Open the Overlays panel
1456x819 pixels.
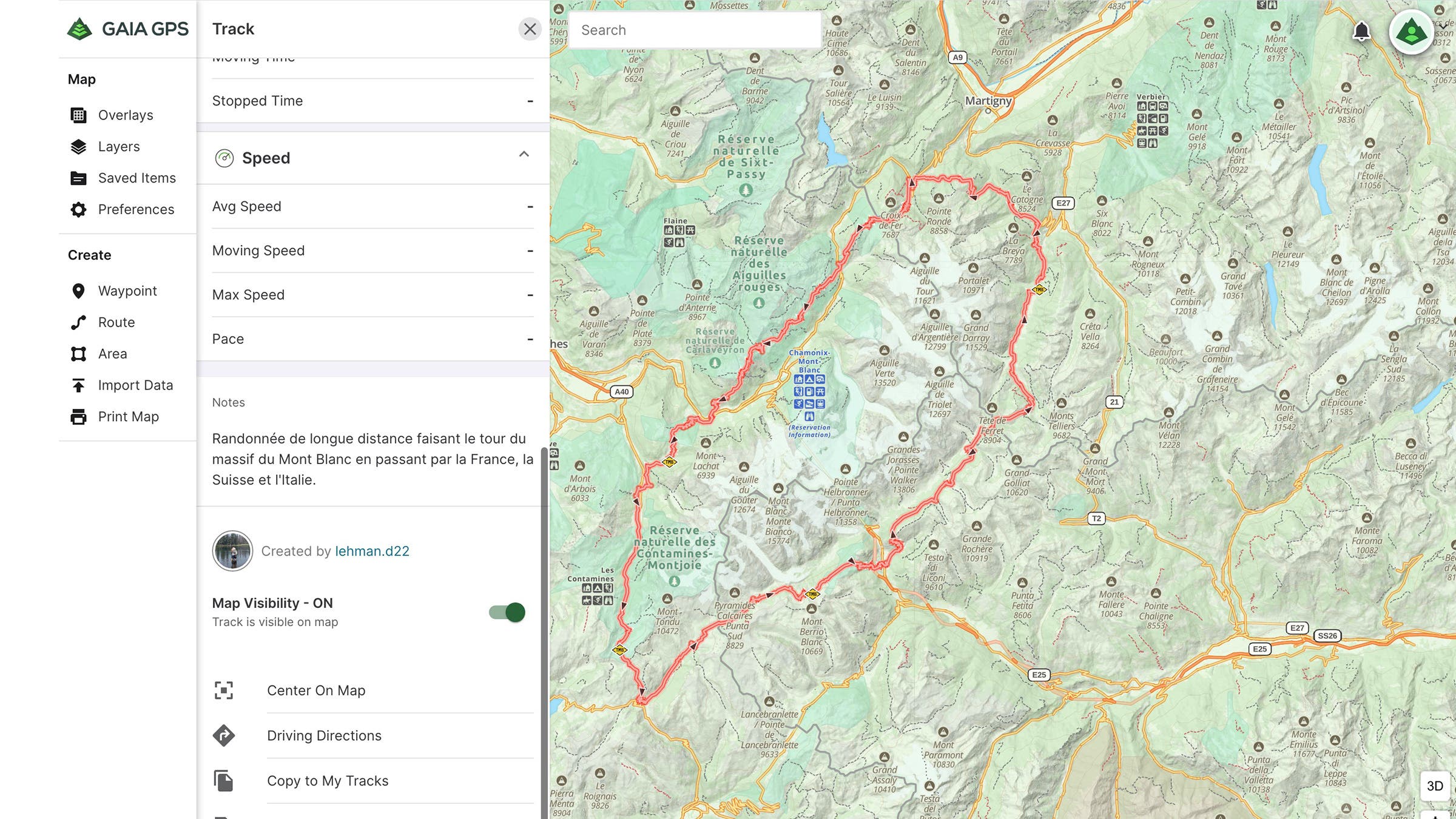[125, 115]
